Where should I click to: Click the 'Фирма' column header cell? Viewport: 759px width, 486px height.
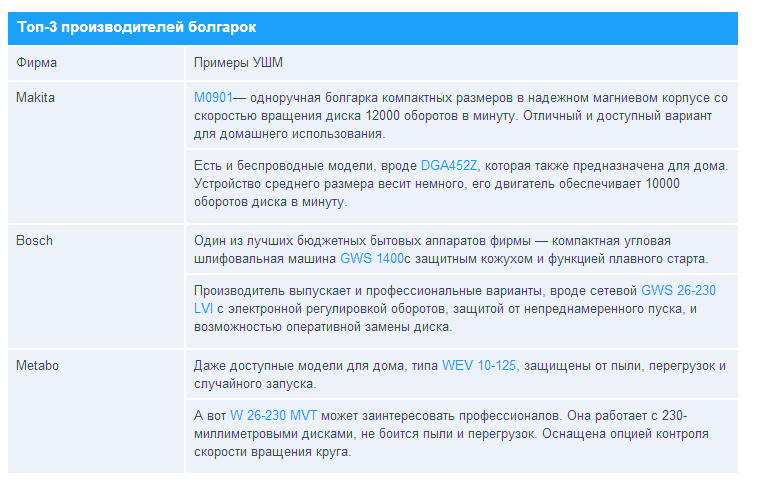96,63
